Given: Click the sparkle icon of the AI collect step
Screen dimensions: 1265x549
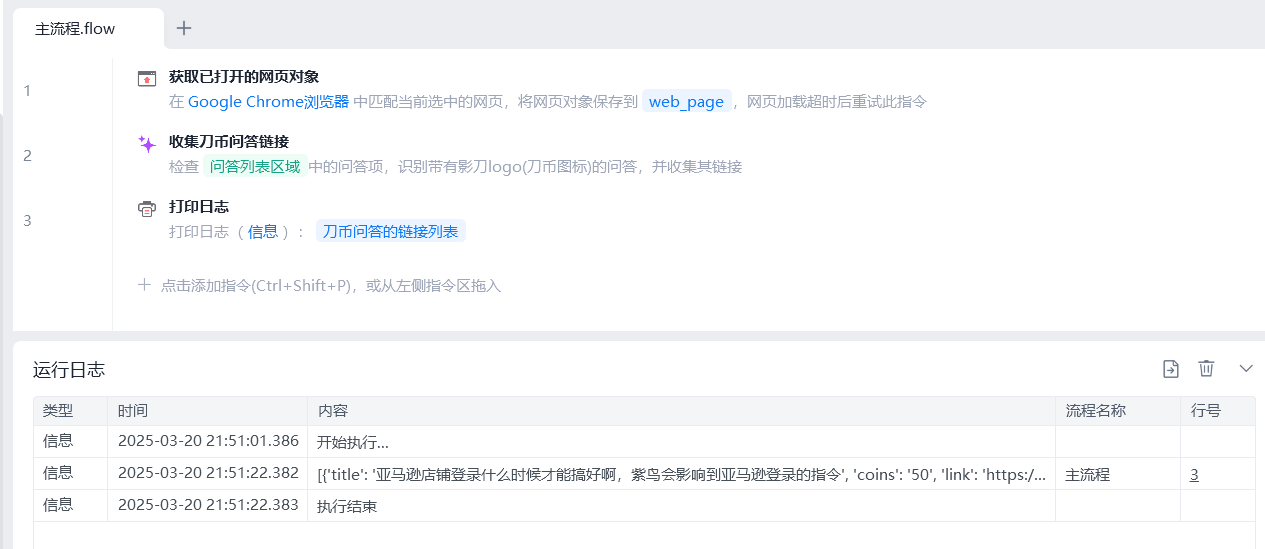Looking at the screenshot, I should (x=147, y=143).
